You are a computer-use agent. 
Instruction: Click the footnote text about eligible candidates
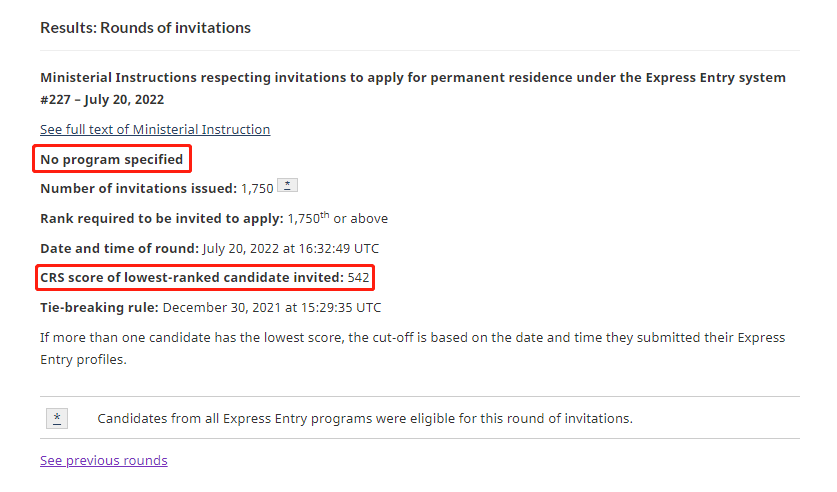pyautogui.click(x=365, y=419)
